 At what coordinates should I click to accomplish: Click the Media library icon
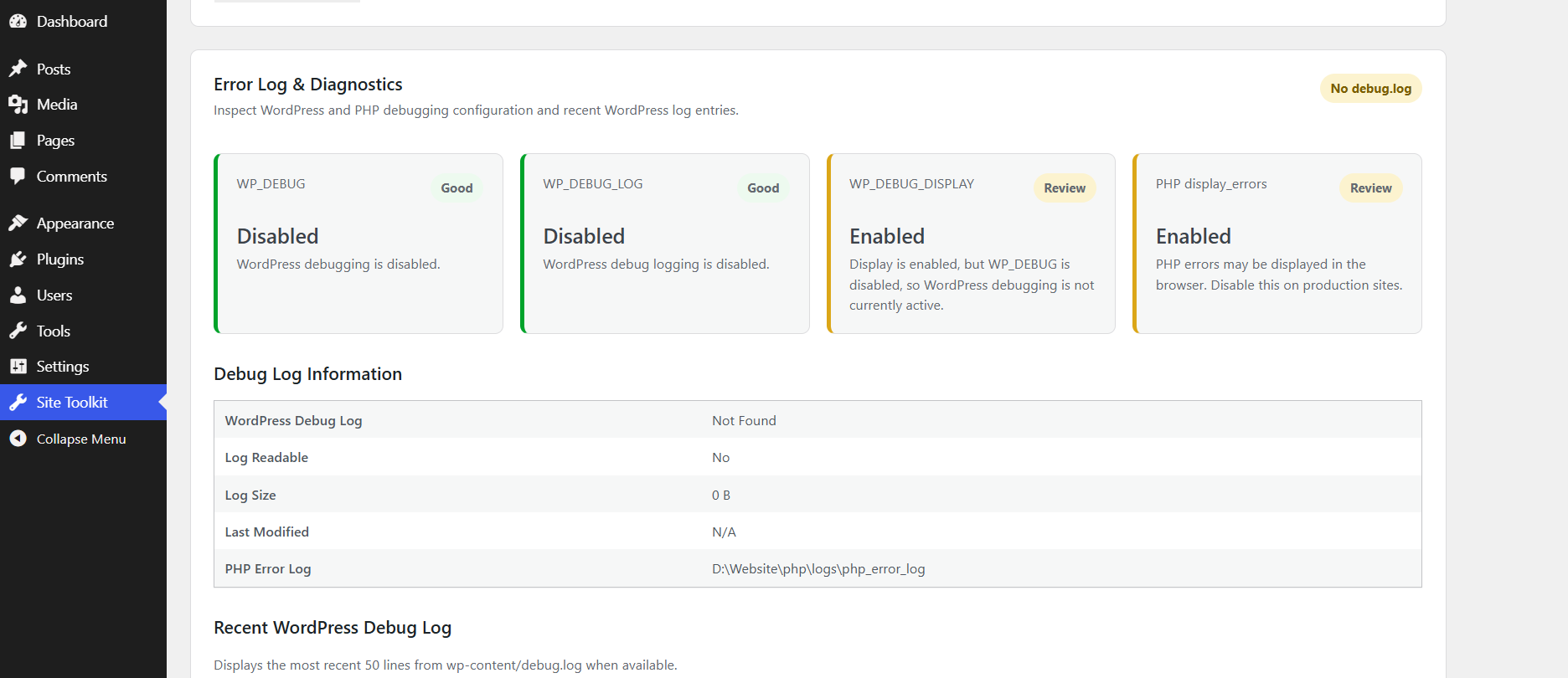[x=18, y=105]
